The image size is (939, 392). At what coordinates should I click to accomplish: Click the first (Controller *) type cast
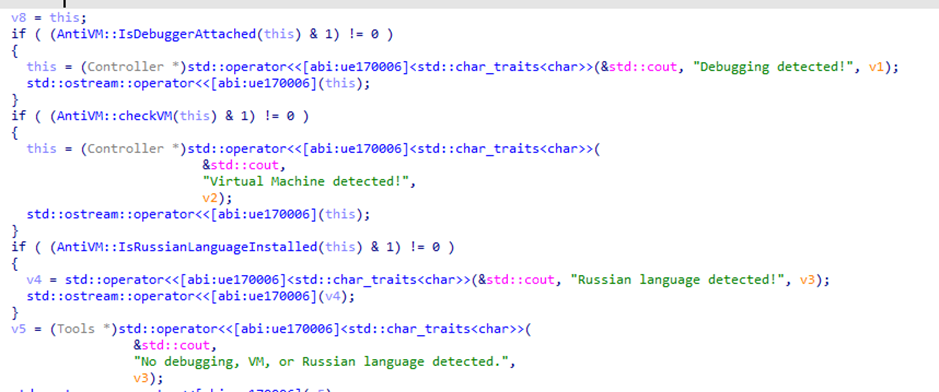(134, 67)
